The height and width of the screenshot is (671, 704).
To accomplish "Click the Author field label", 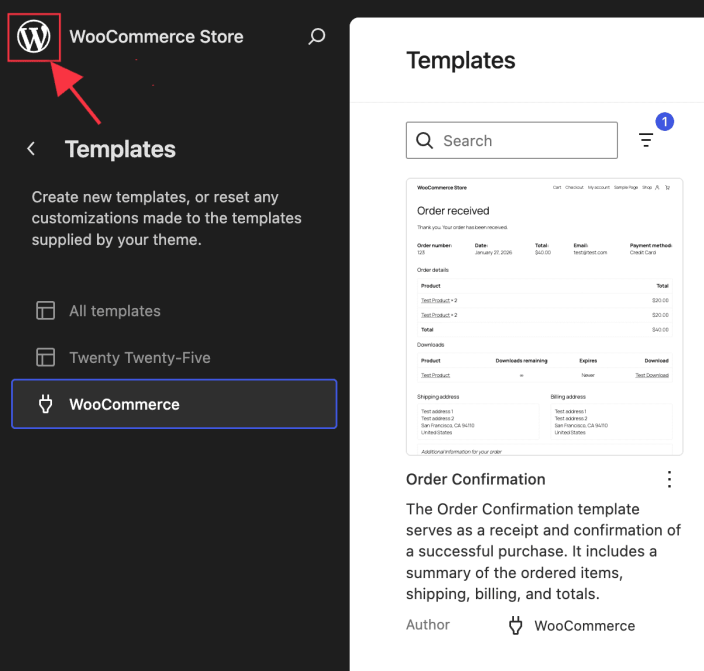I will pyautogui.click(x=428, y=625).
